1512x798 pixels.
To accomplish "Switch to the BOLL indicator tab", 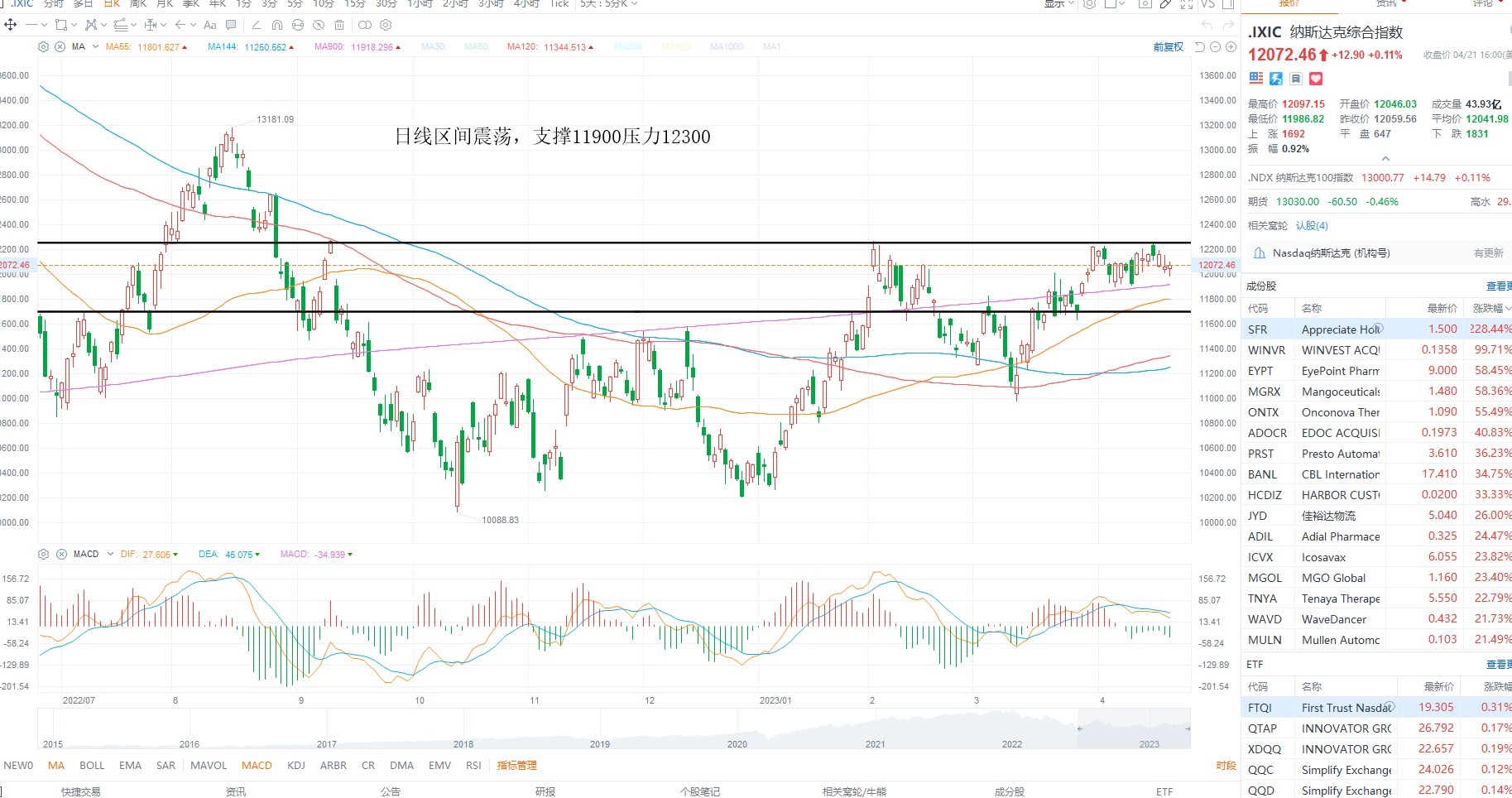I will tap(92, 766).
